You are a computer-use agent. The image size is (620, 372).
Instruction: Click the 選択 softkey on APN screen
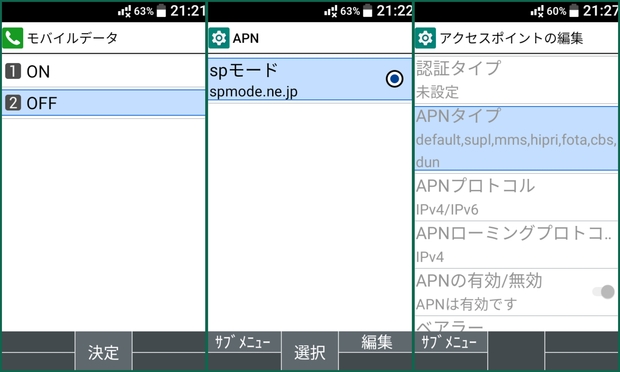coord(310,351)
